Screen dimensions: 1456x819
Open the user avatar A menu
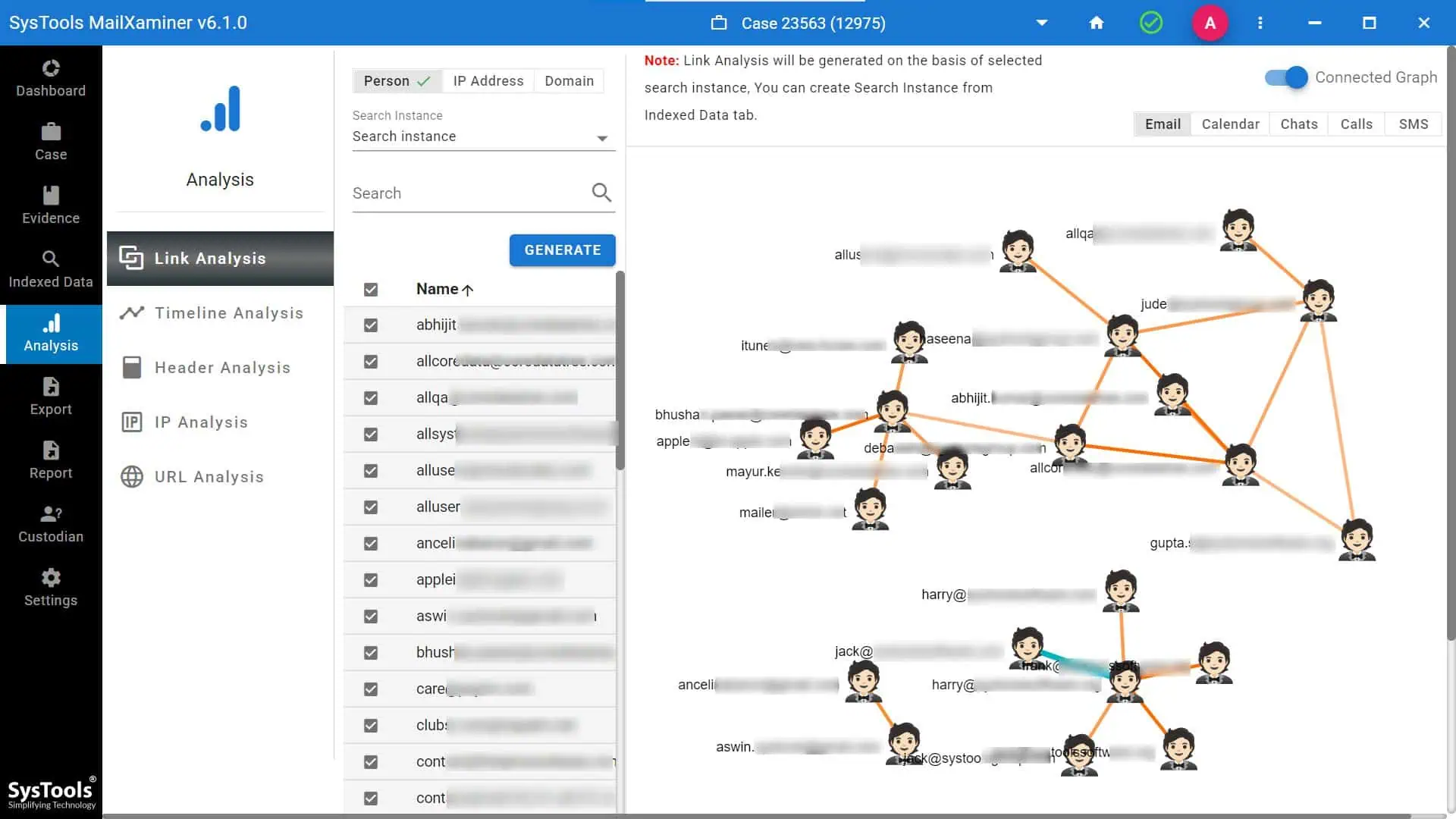tap(1210, 23)
